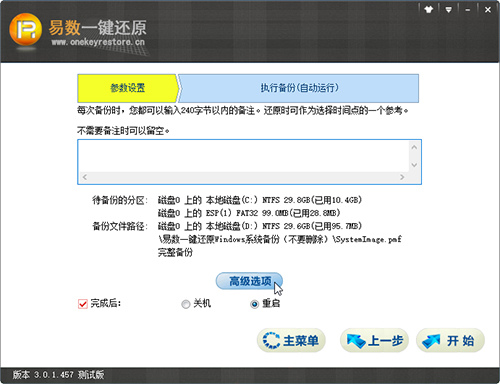Click the remark box scroll down arrow
The image size is (500, 384).
pyautogui.click(x=414, y=165)
